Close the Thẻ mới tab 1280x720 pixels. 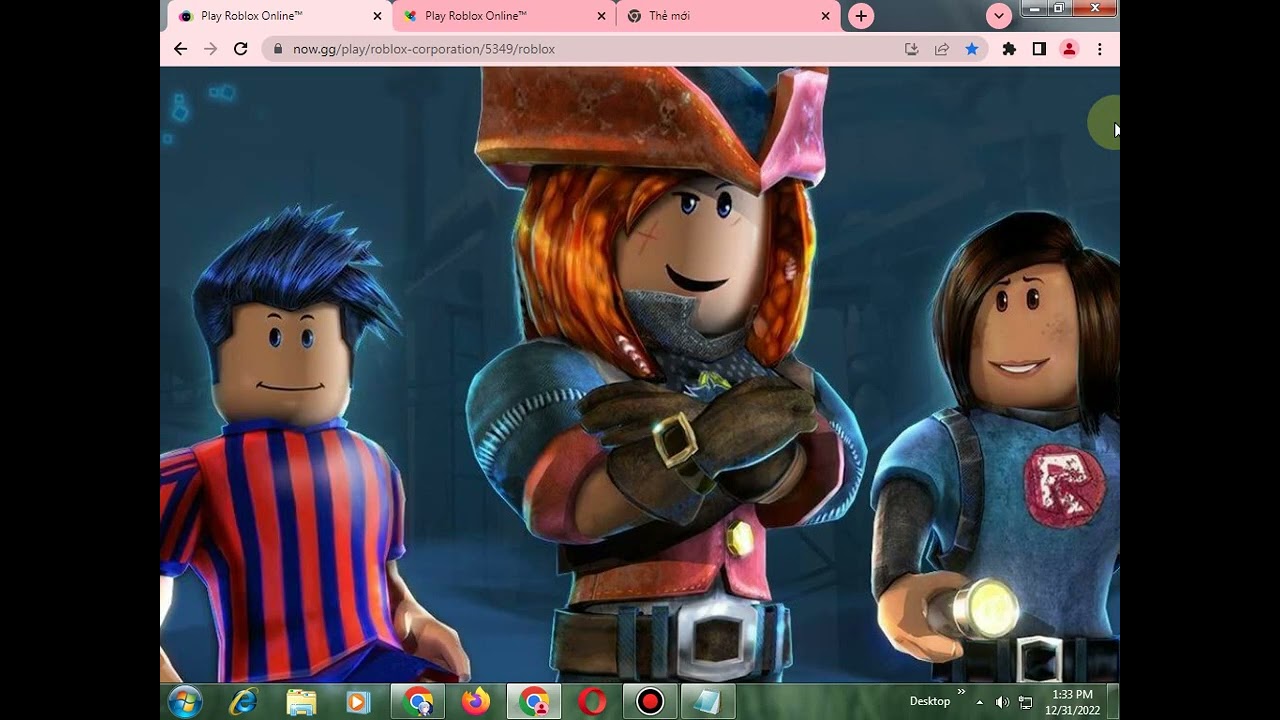tap(825, 16)
